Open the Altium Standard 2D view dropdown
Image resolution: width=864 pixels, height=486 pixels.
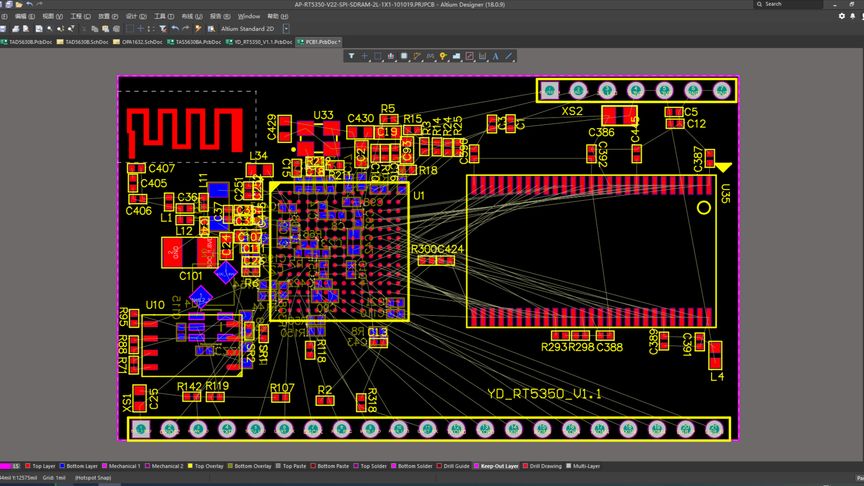point(286,29)
